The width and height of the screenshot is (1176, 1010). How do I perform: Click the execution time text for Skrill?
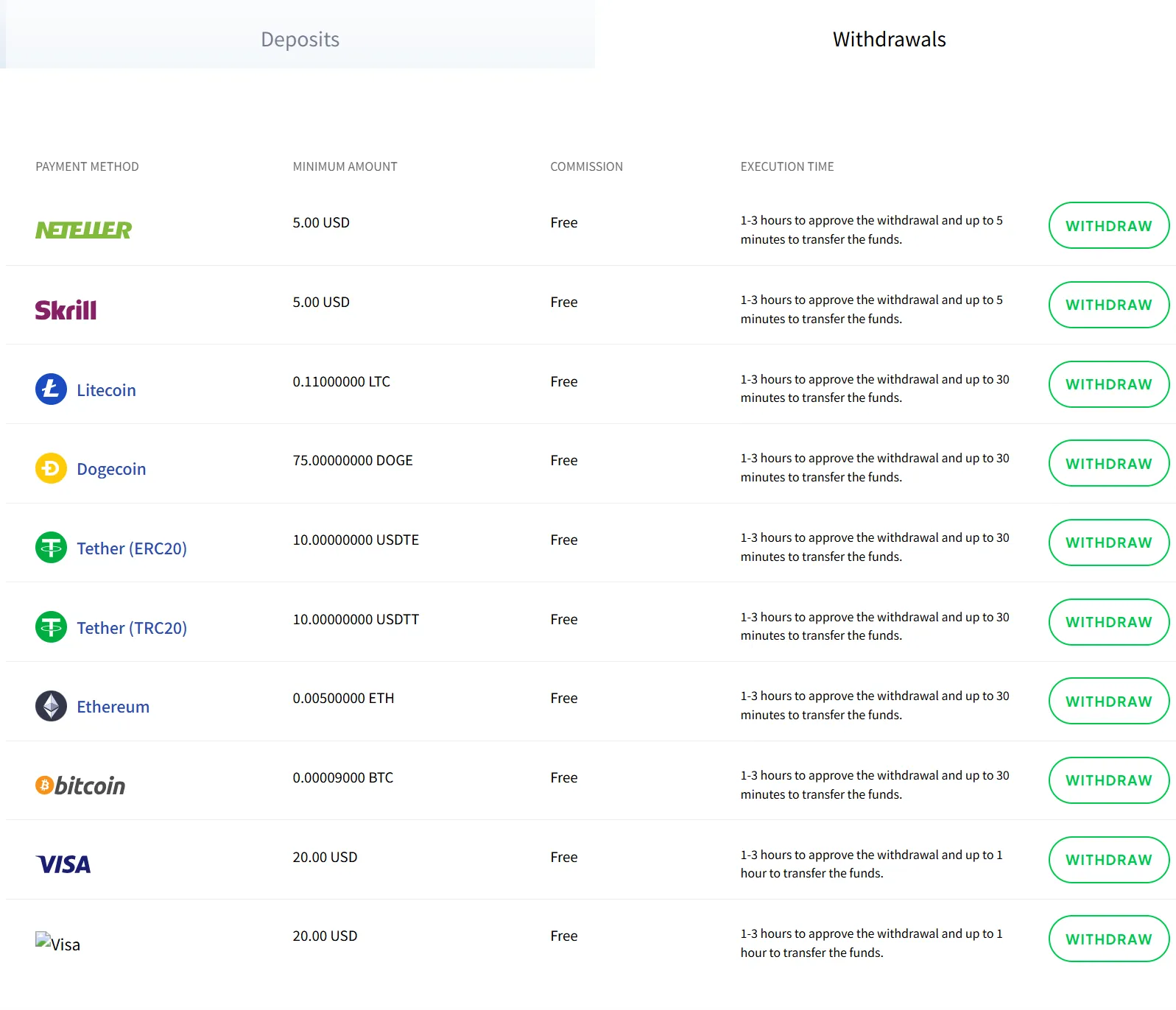(x=871, y=309)
